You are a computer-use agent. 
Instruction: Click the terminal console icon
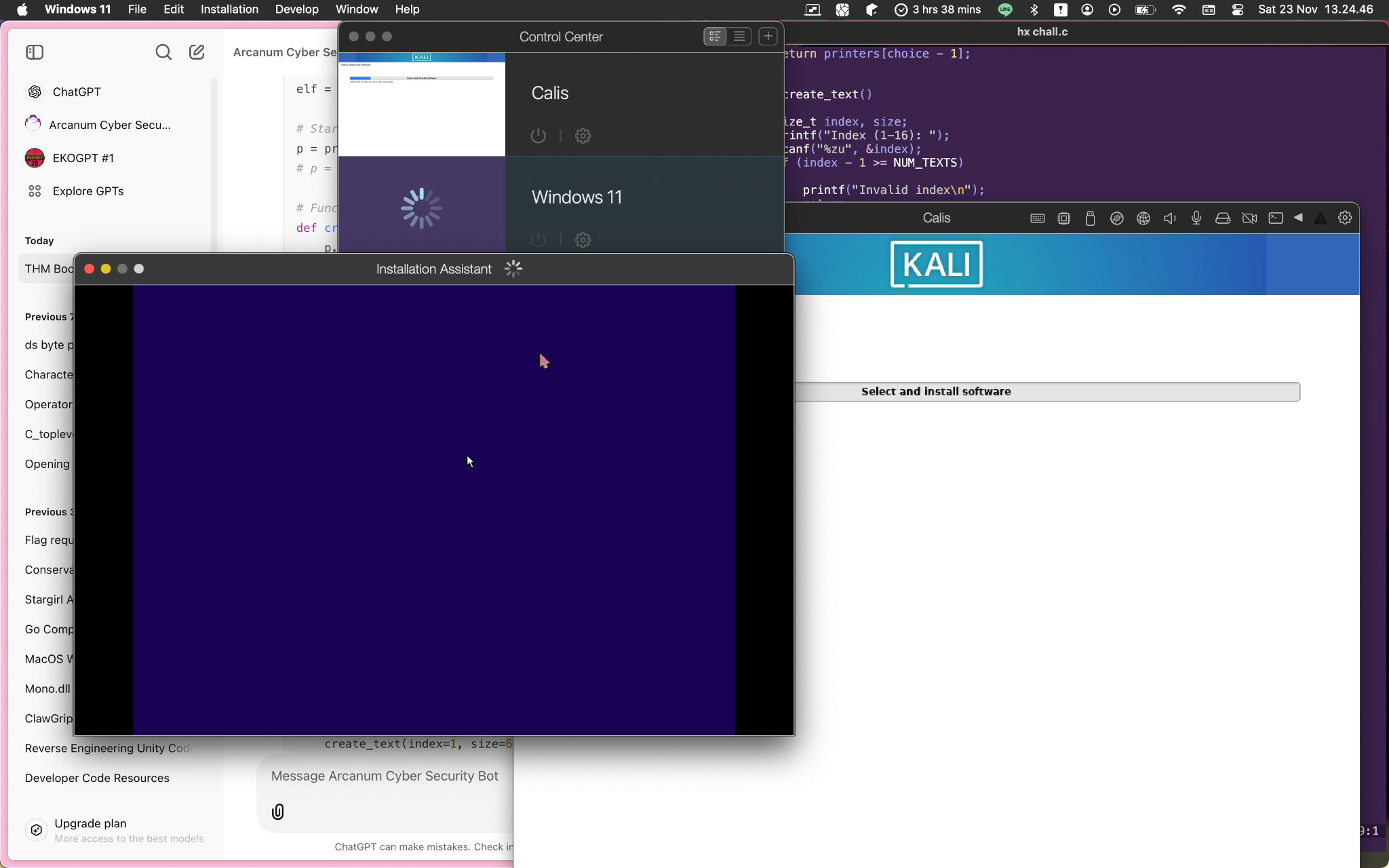1276,218
